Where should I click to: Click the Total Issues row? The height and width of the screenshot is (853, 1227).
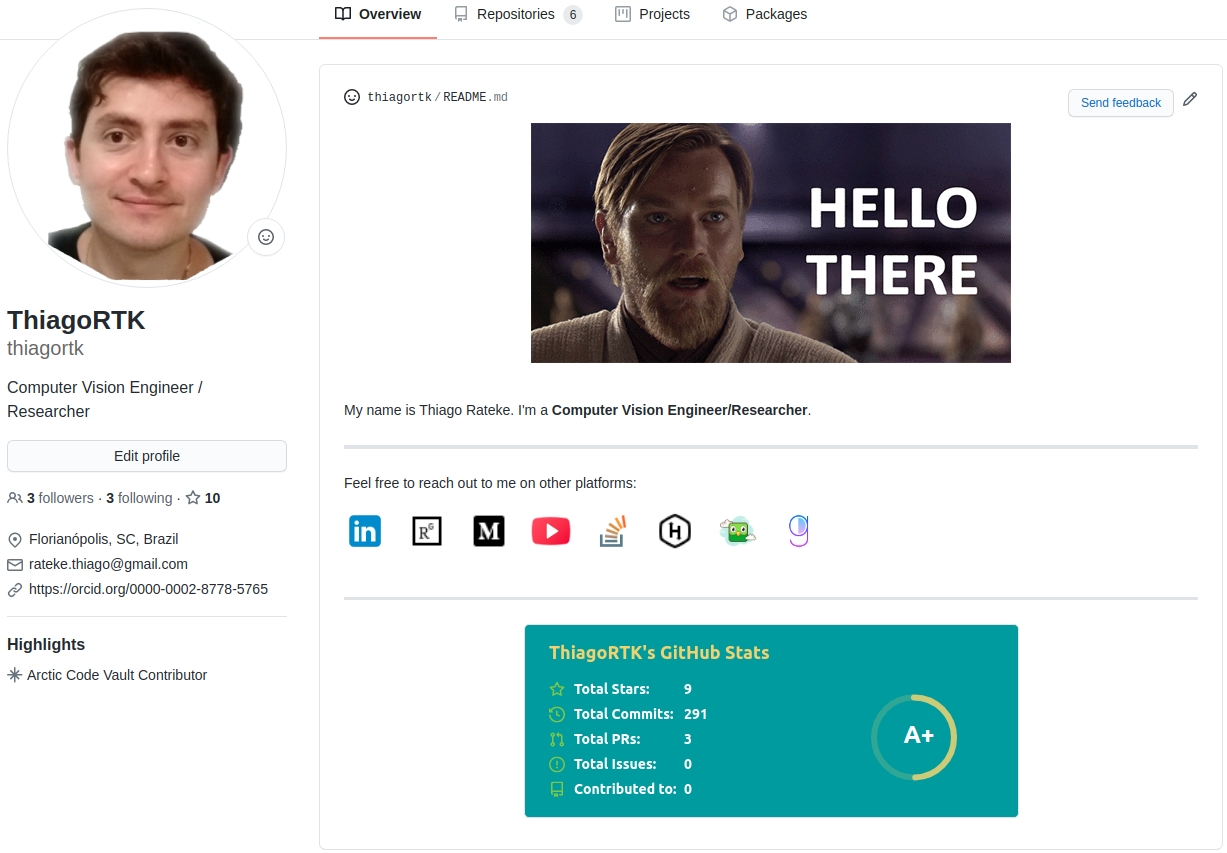coord(621,764)
